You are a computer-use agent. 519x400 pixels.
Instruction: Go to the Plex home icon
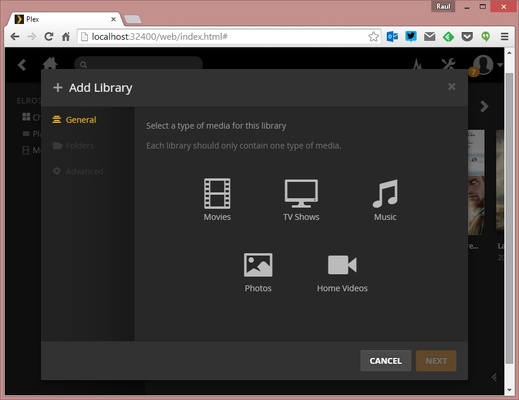pos(50,63)
